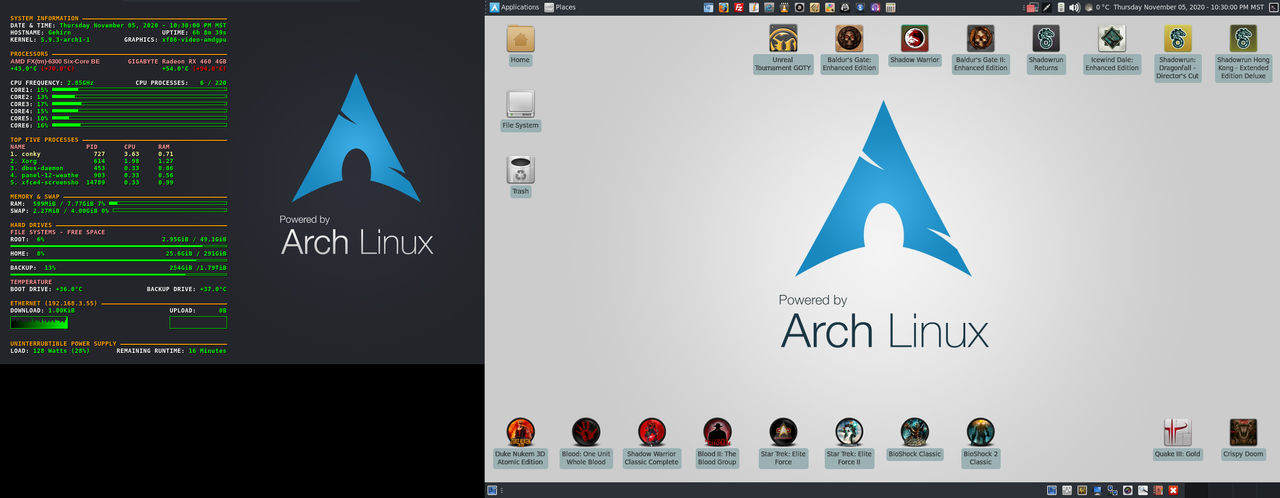Image resolution: width=1280 pixels, height=498 pixels.
Task: Click the red icon in the bottom panel
Action: point(1173,491)
